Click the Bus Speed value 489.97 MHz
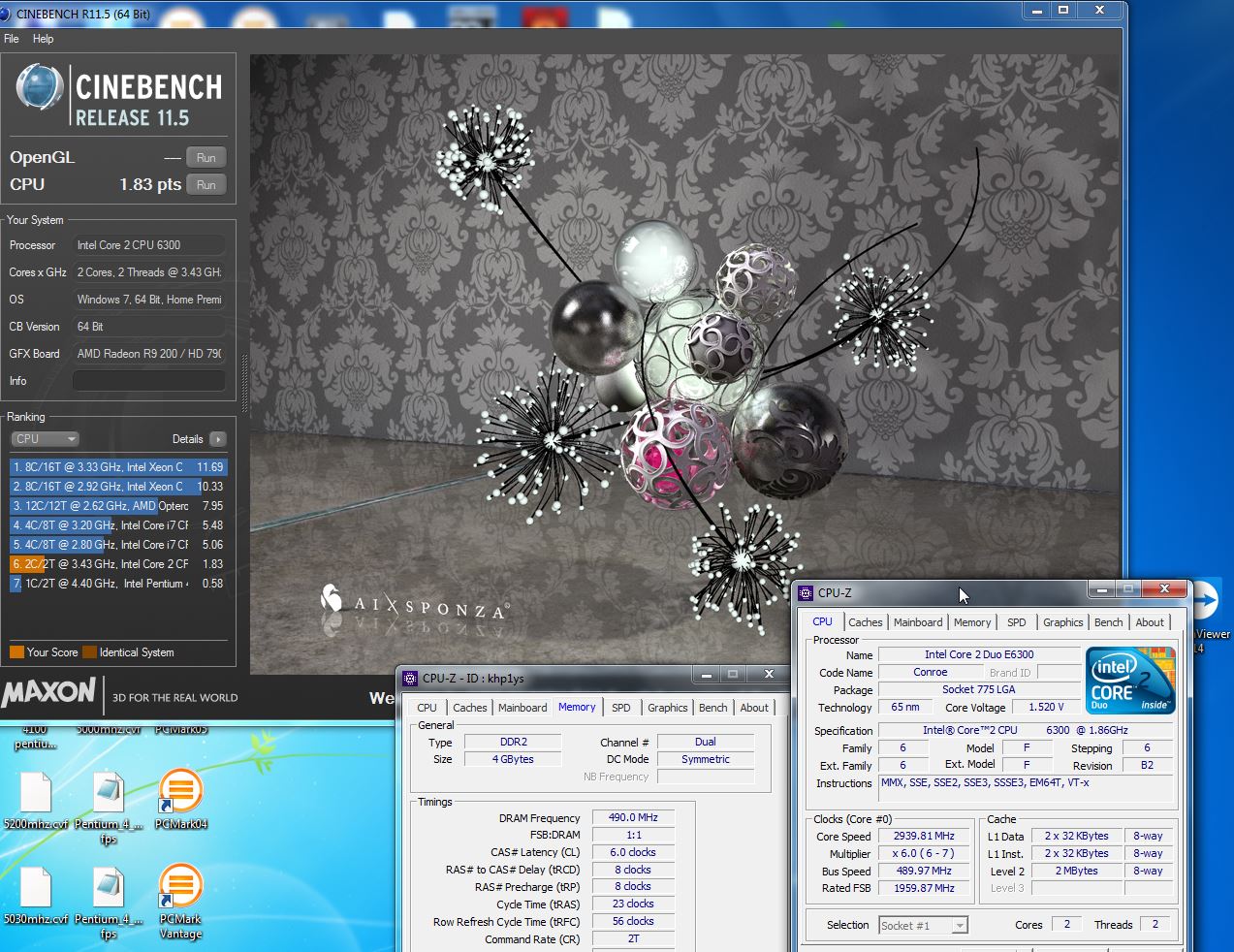The width and height of the screenshot is (1234, 952). [924, 871]
